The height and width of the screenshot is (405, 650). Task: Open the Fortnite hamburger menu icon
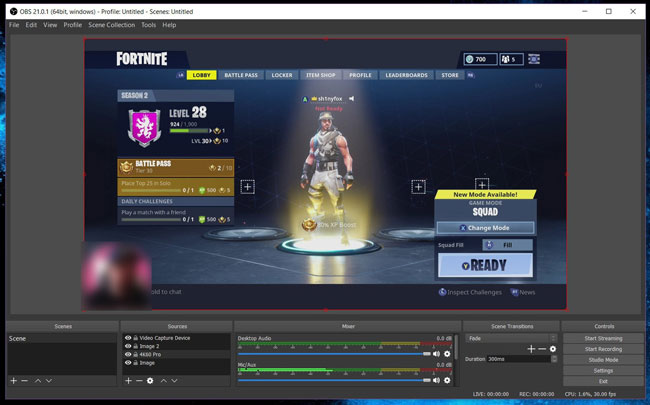(534, 59)
